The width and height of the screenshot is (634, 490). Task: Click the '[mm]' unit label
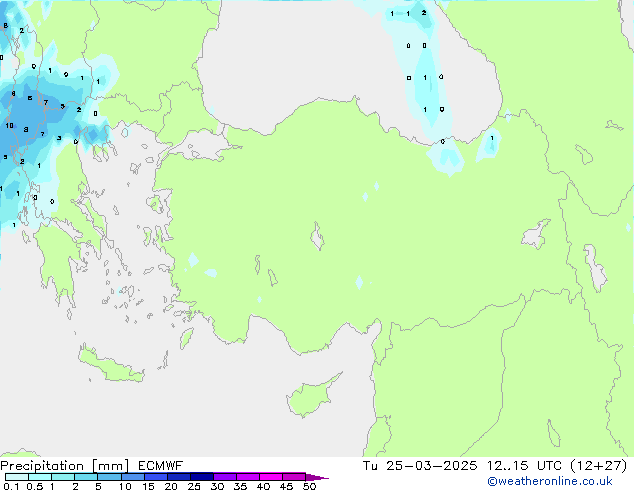point(111,466)
